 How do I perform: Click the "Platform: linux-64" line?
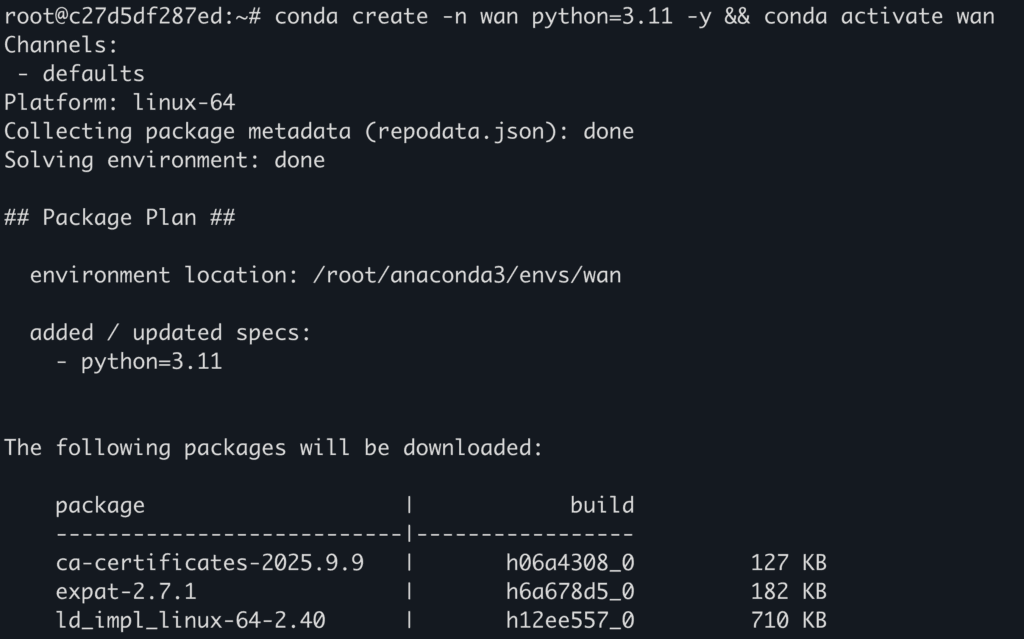[x=119, y=102]
